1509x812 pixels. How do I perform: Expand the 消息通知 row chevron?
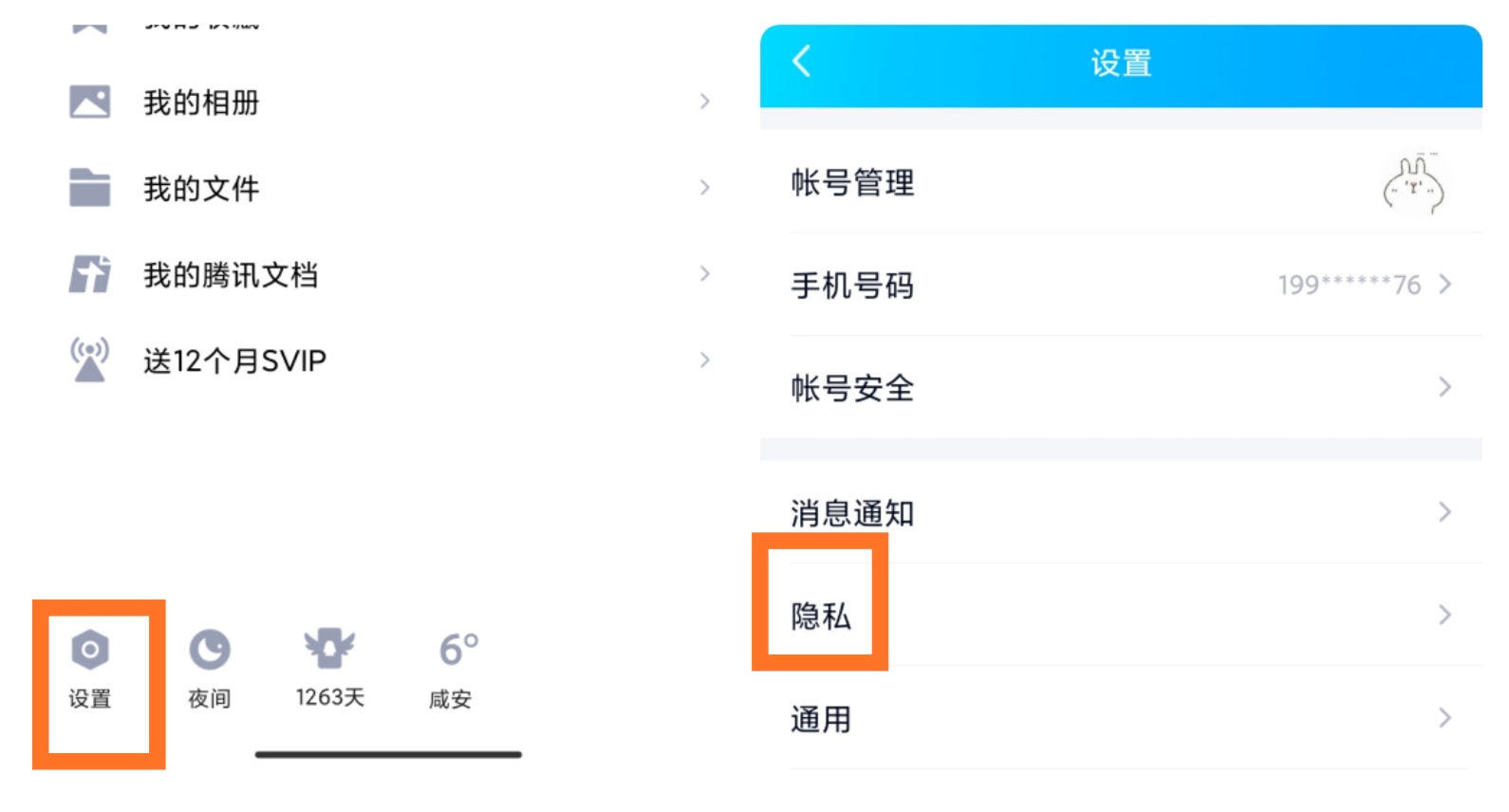(x=1444, y=512)
